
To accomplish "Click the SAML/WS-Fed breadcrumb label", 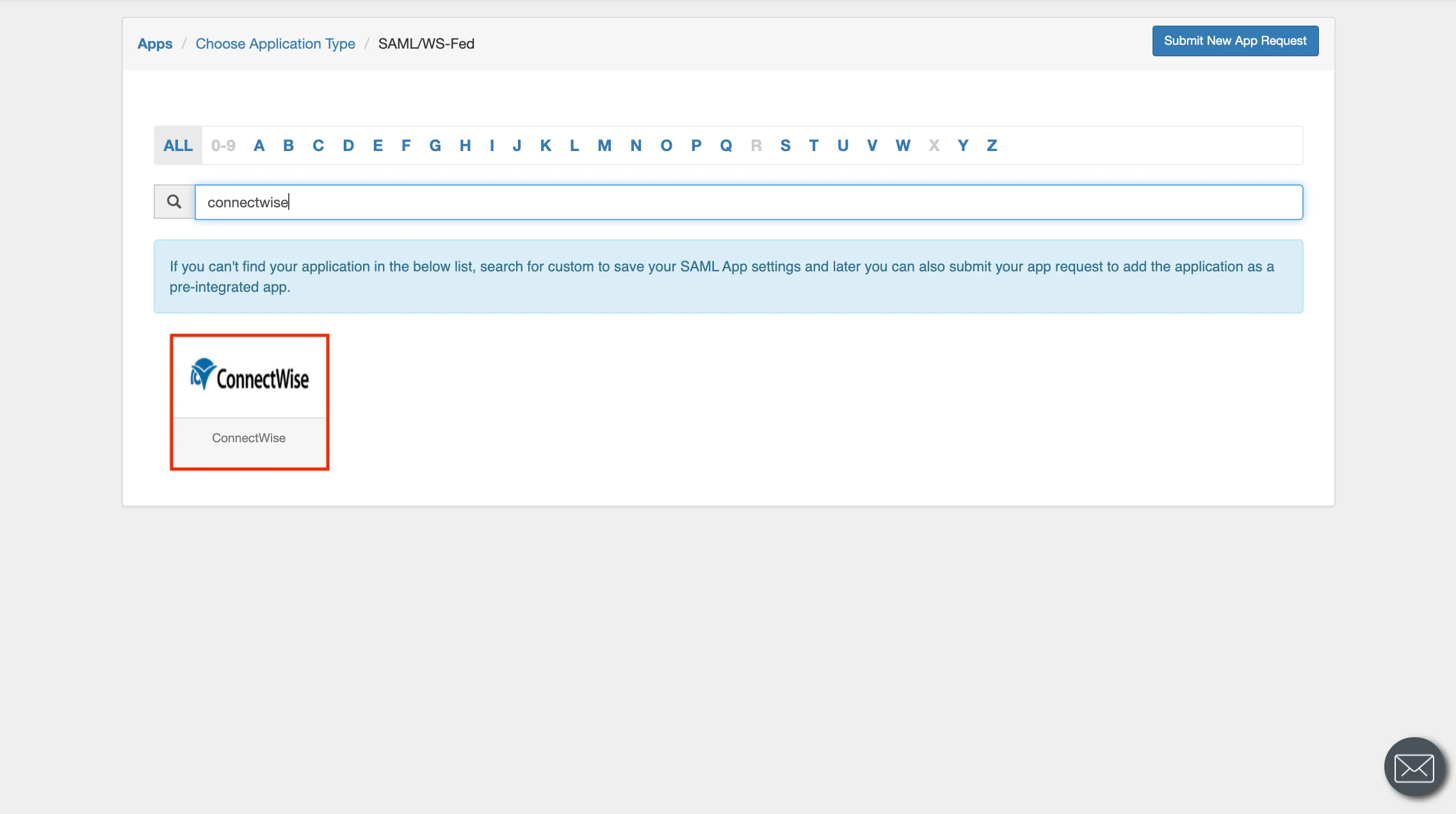I will click(426, 43).
